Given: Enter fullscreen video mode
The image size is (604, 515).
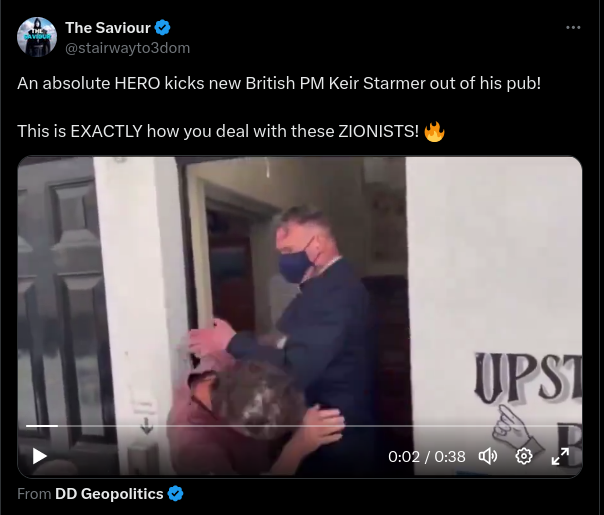Looking at the screenshot, I should [560, 456].
